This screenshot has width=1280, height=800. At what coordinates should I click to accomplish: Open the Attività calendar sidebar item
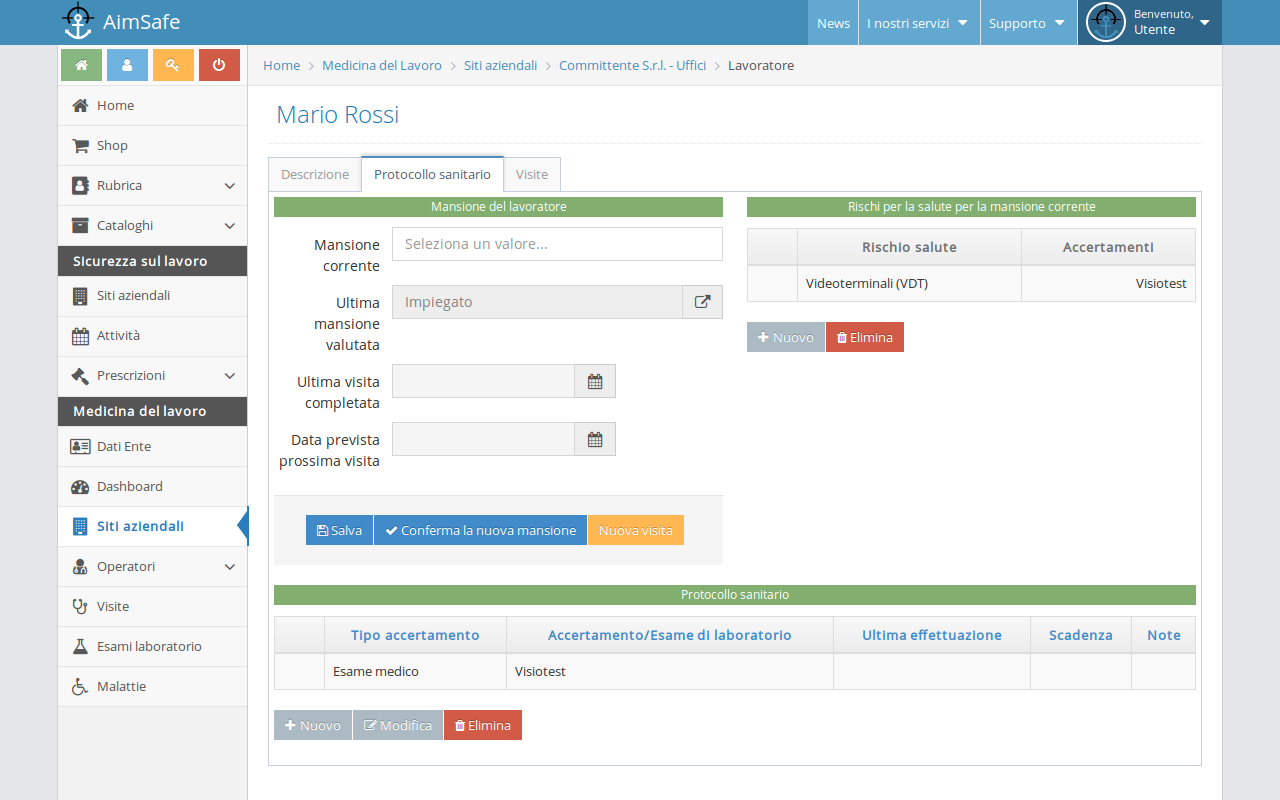click(x=152, y=336)
